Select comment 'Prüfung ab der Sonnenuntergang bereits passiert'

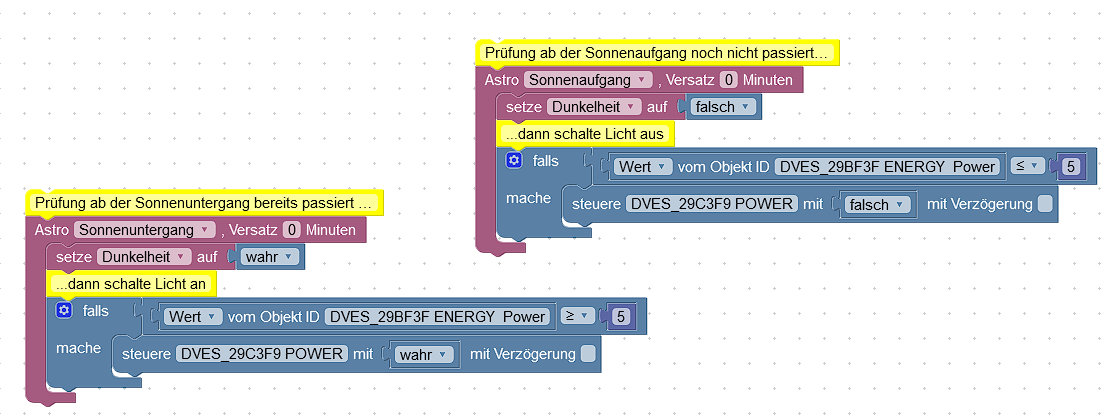tap(205, 204)
